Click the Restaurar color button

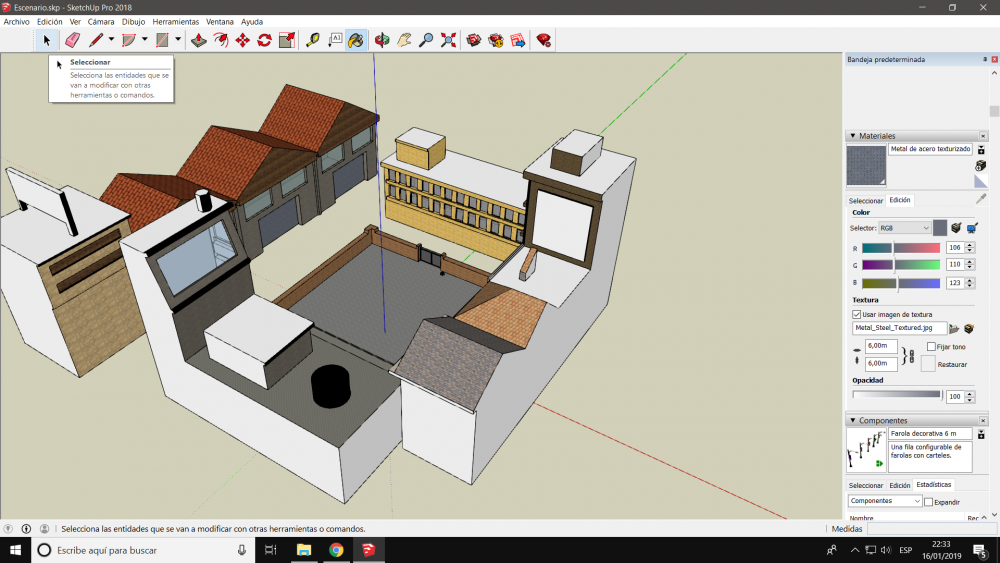[928, 364]
